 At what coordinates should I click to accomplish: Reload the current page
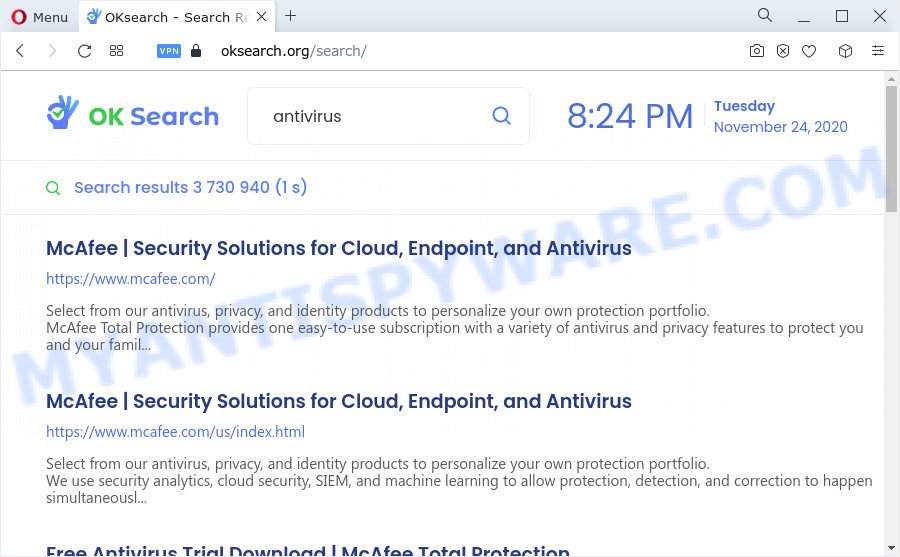84,51
